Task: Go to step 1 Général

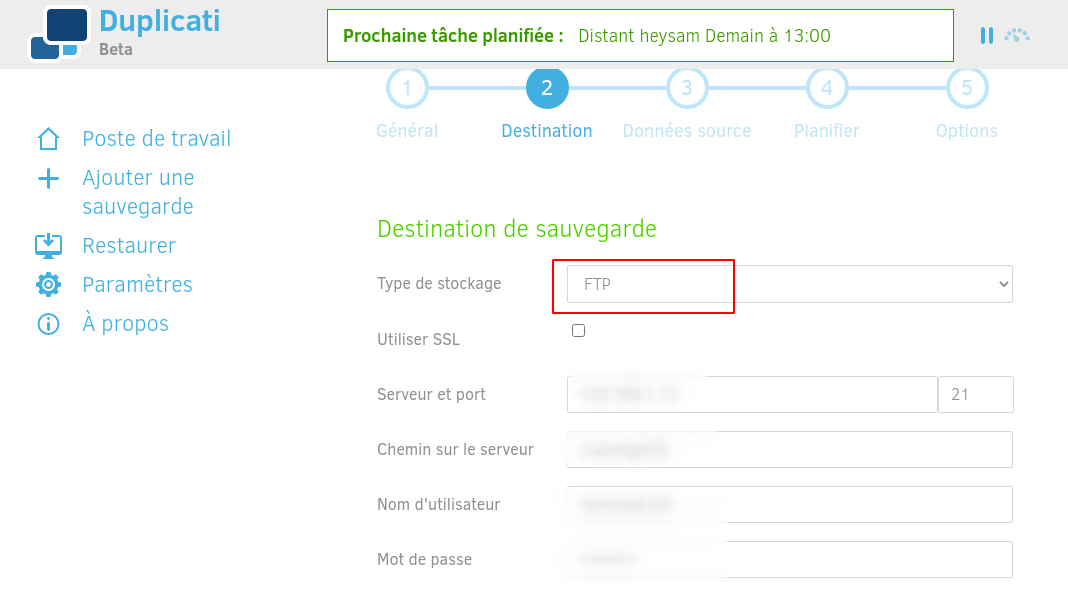Action: [x=407, y=88]
